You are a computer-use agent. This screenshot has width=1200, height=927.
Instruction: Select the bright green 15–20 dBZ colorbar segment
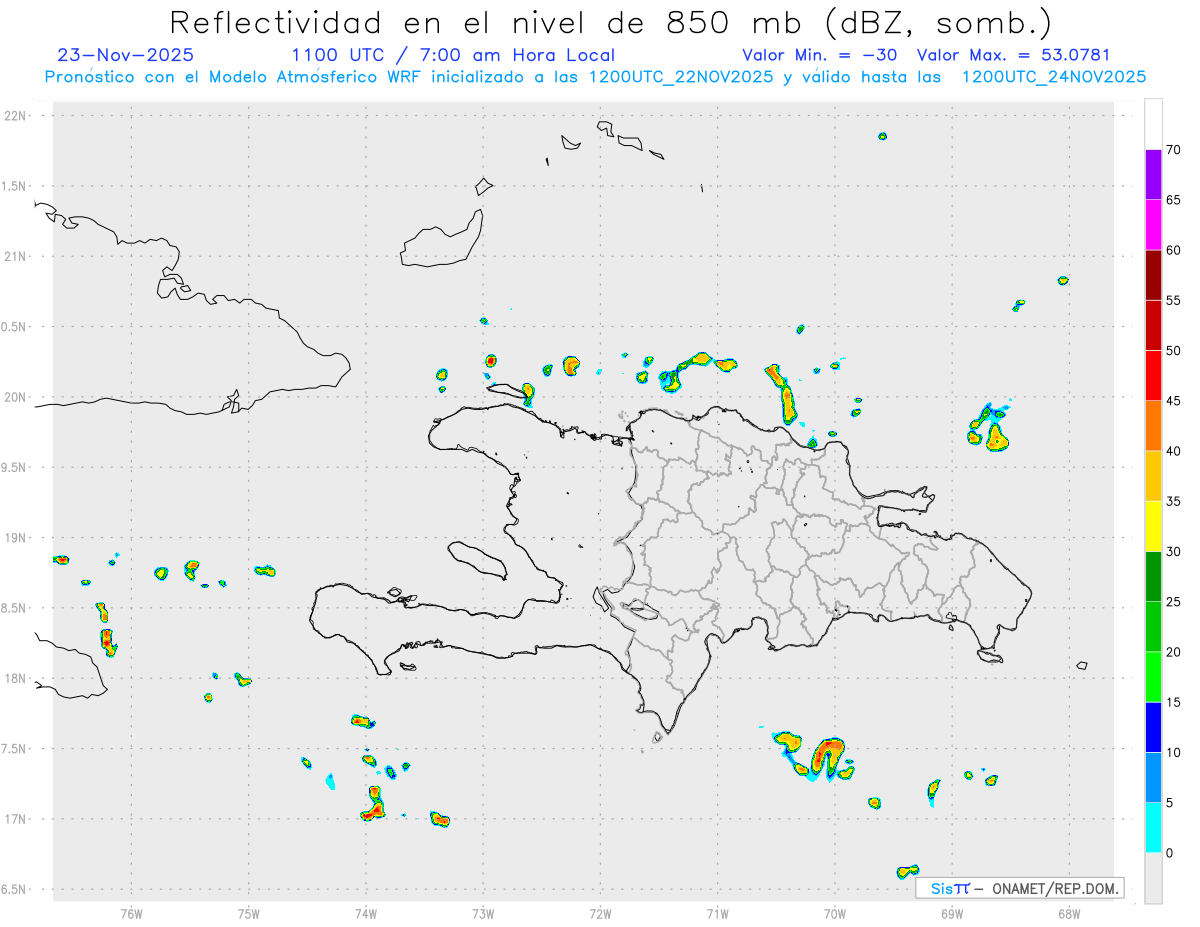1153,677
